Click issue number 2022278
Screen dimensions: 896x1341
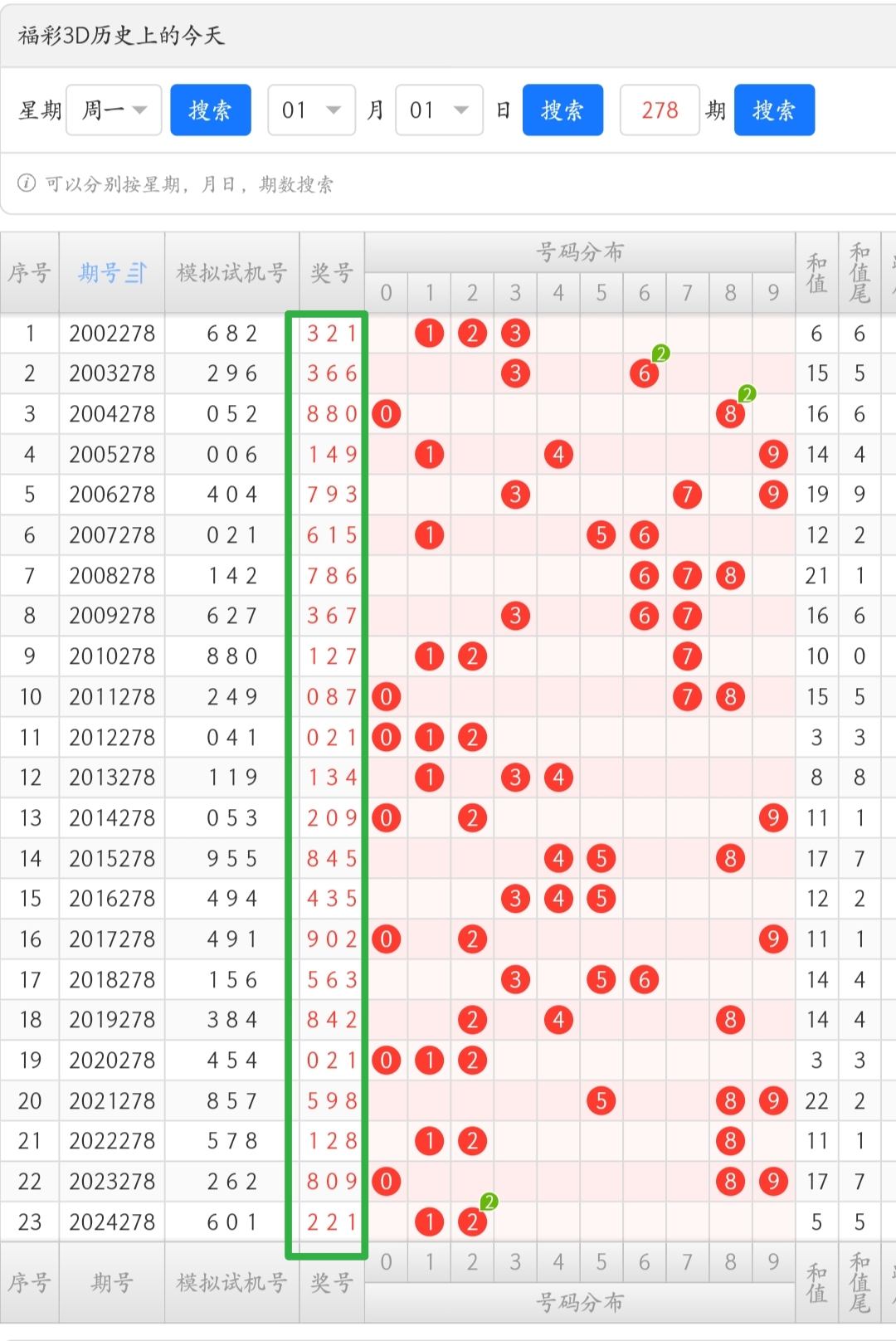[112, 1141]
